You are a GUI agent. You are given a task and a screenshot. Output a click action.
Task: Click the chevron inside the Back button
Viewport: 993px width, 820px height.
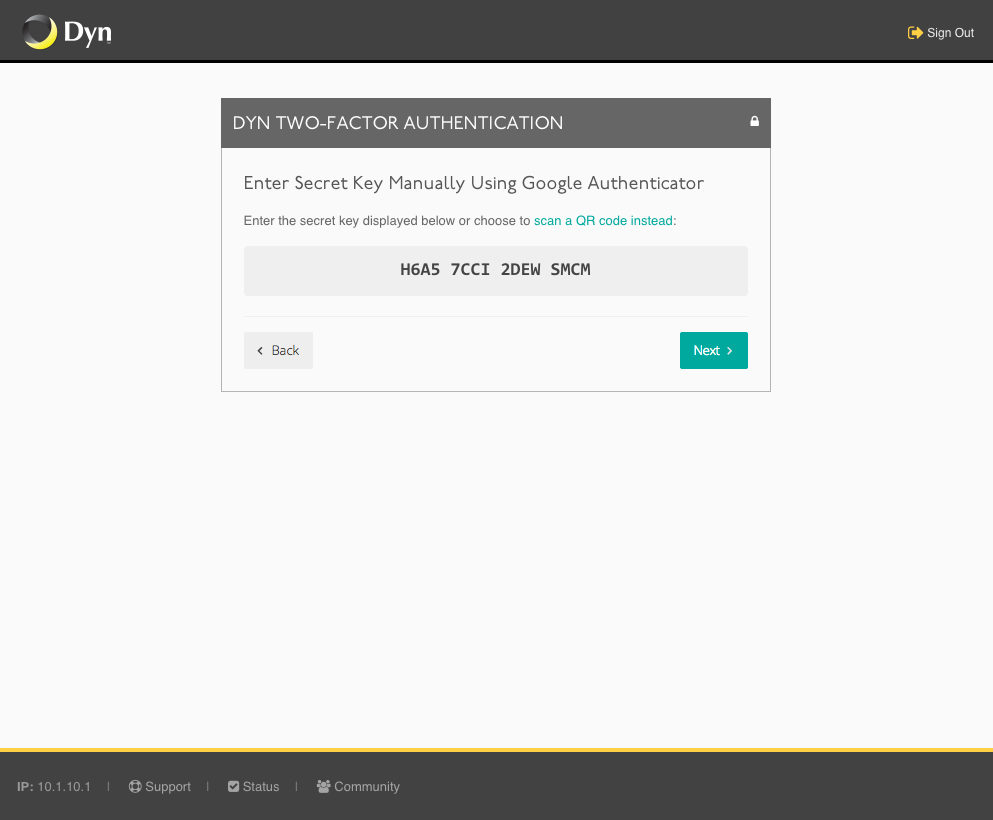(x=261, y=350)
